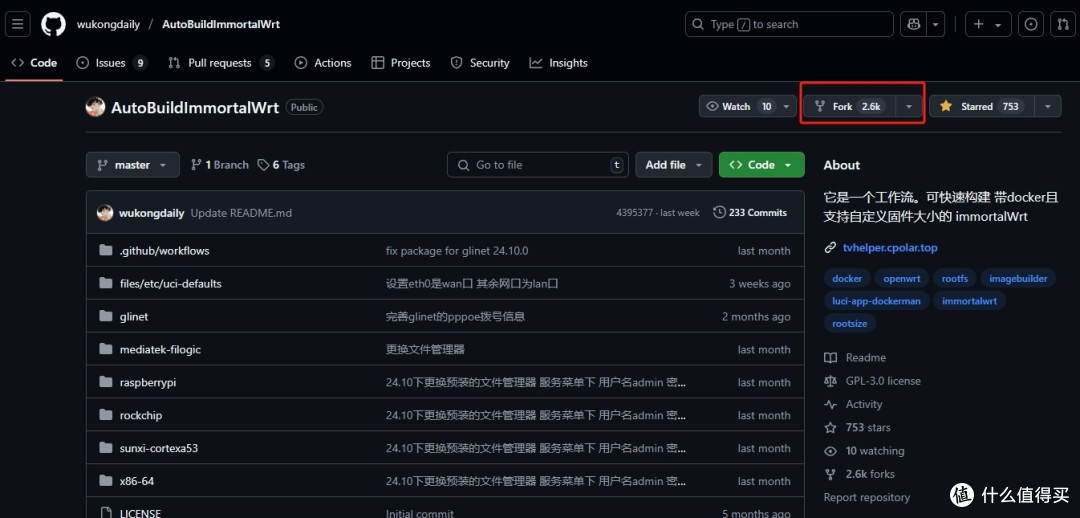Screen dimensions: 1080x518
Task: Open the x86-64 folder
Action: (137, 481)
